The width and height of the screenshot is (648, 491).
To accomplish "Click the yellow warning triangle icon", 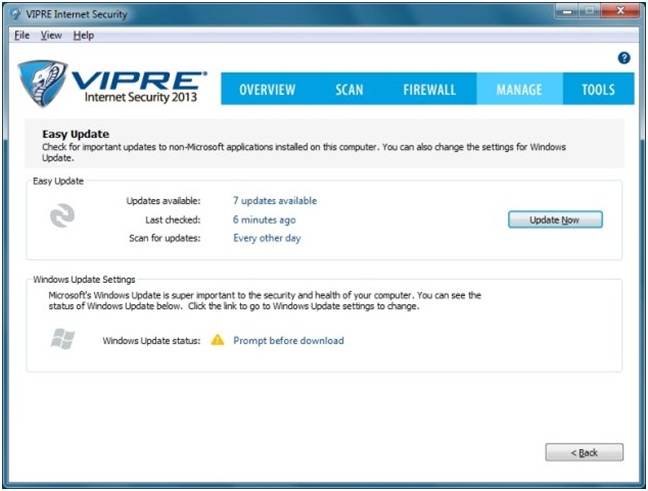I will click(x=217, y=340).
